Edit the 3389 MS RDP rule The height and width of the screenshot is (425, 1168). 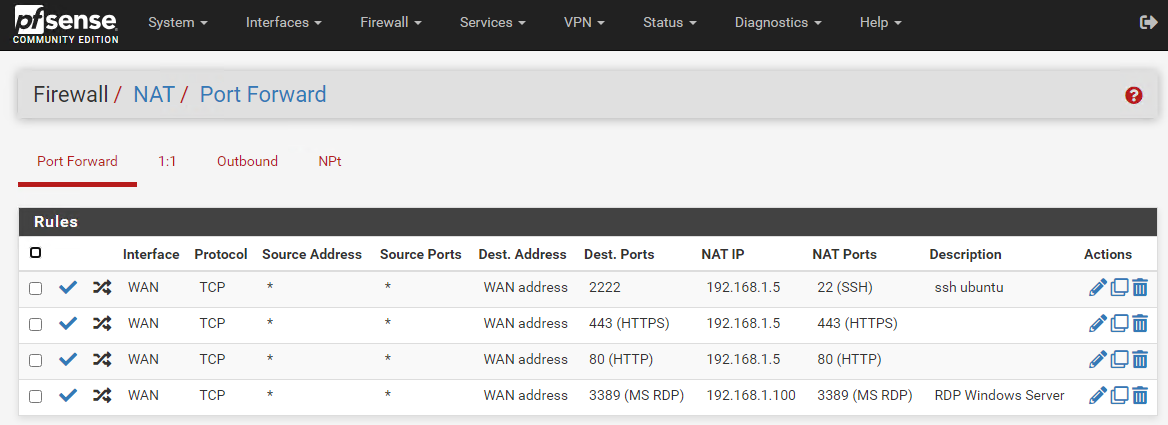pos(1098,396)
